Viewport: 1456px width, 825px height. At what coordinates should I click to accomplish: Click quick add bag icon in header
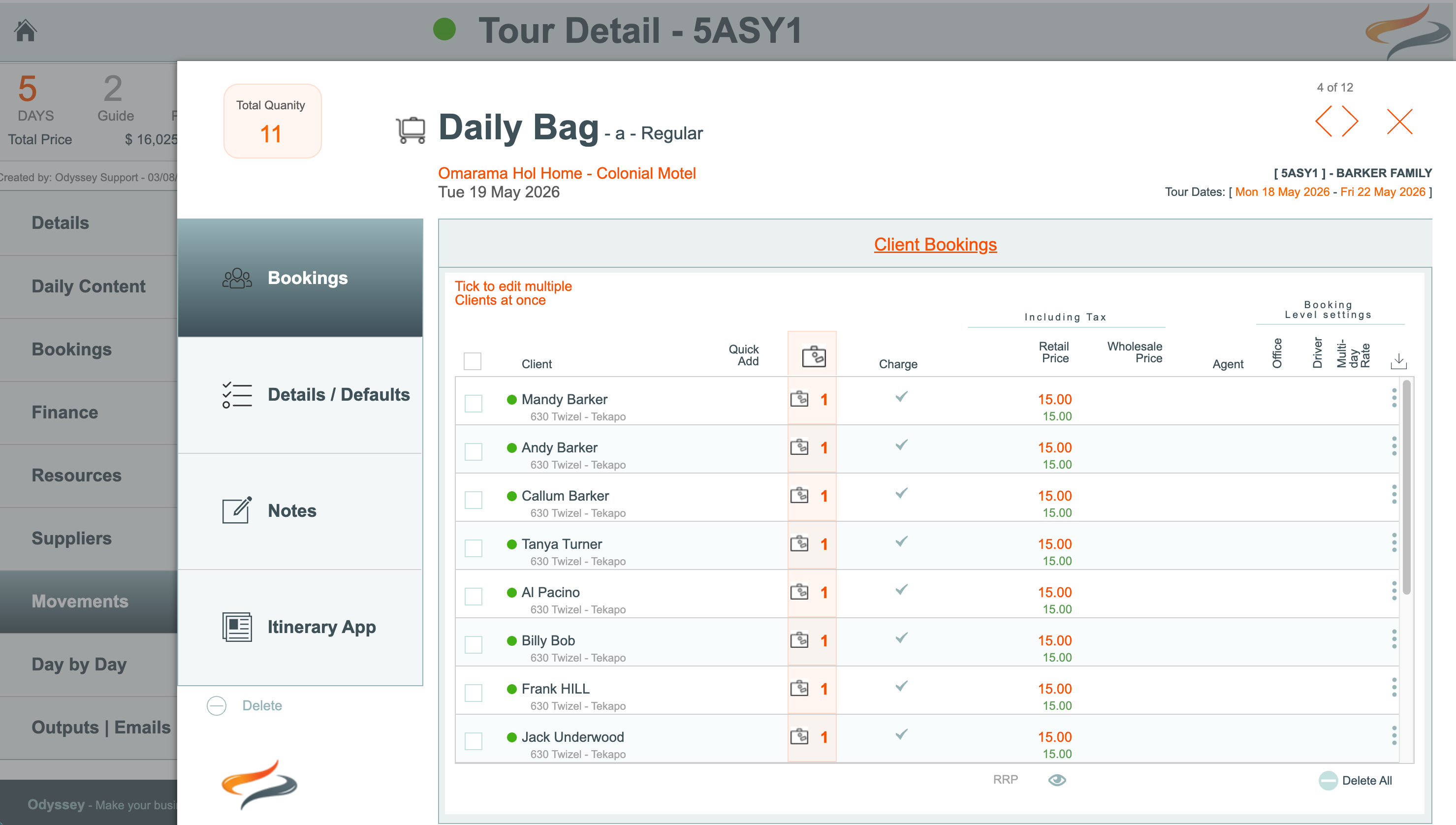click(814, 356)
